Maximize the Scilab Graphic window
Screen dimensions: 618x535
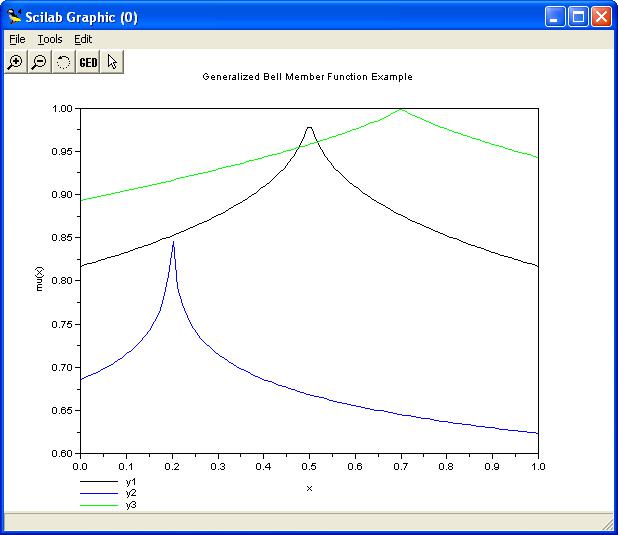pos(578,17)
